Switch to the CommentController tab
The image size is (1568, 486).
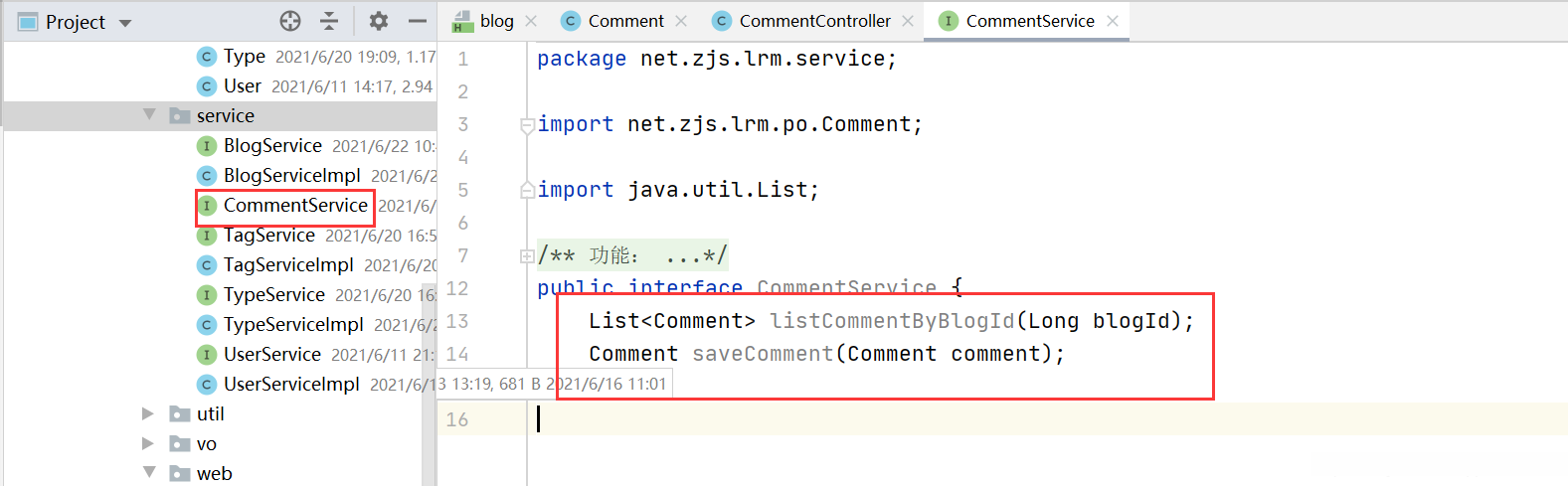tap(814, 21)
